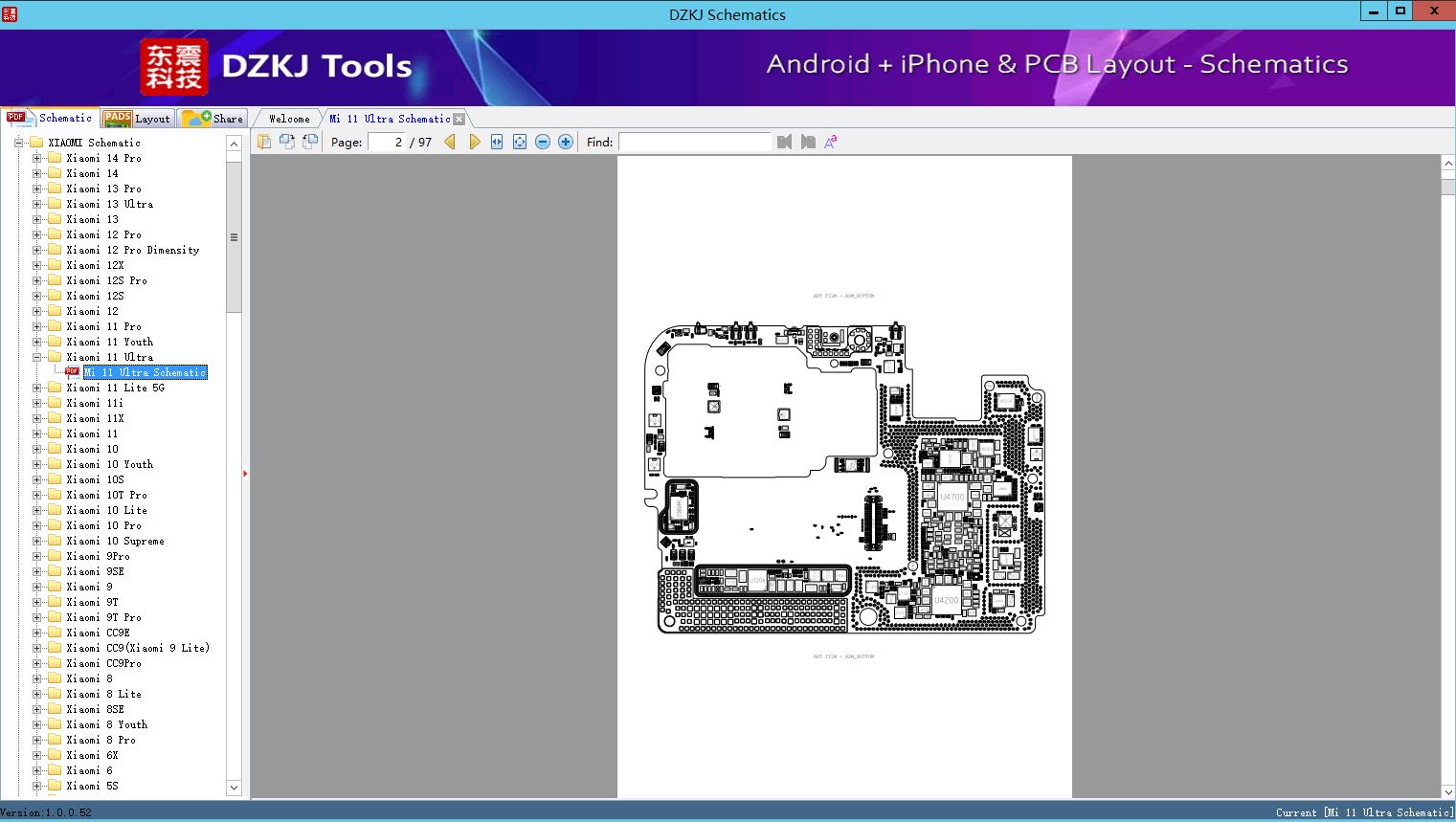Expand the Xiaomi 10T Pro node

click(x=36, y=495)
